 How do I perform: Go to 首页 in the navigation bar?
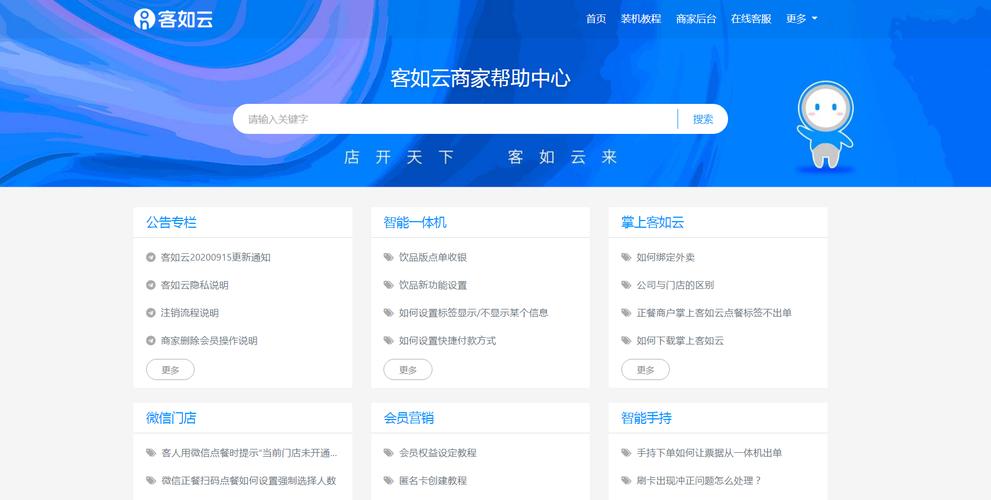596,19
